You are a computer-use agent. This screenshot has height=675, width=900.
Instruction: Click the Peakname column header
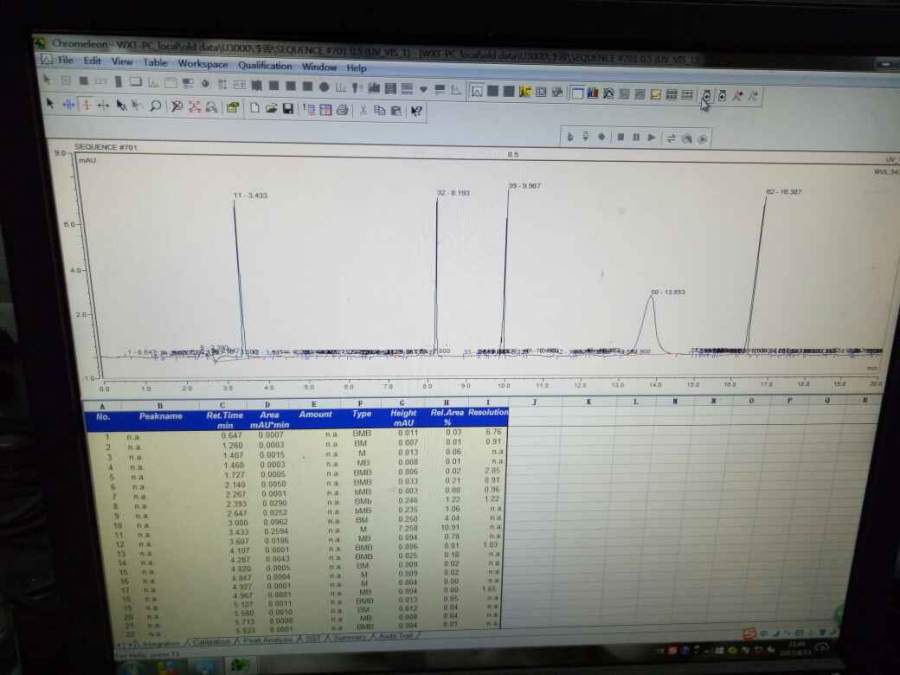tap(161, 416)
